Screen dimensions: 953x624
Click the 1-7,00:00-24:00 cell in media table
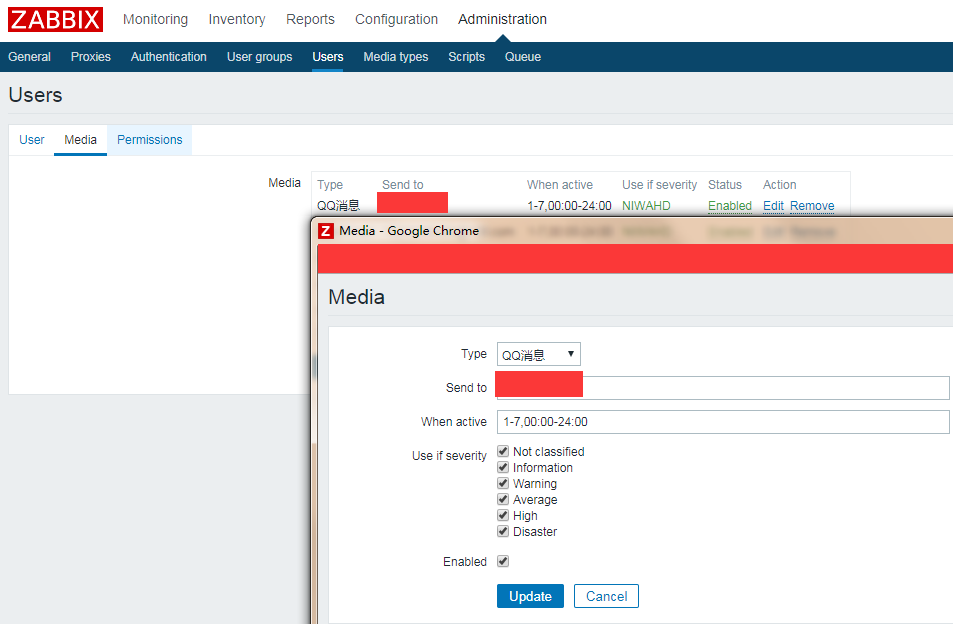pos(569,206)
